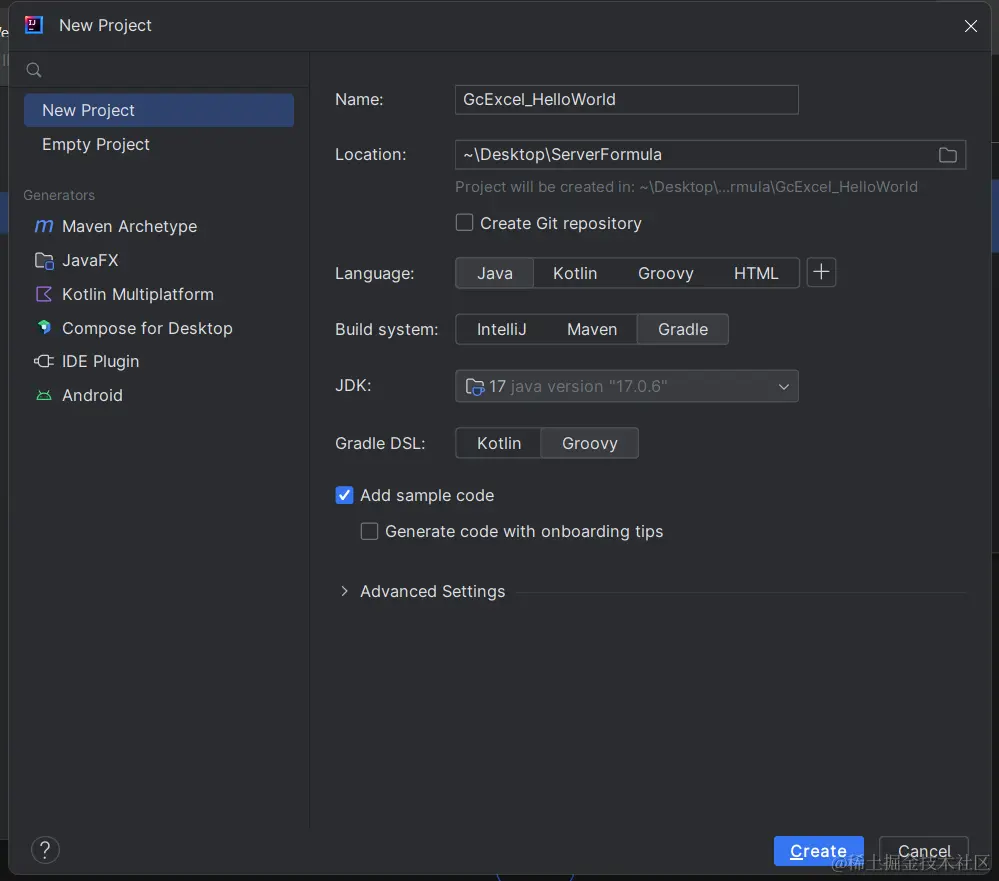Choose Compose for Desktop generator
The height and width of the screenshot is (881, 999).
click(x=159, y=328)
